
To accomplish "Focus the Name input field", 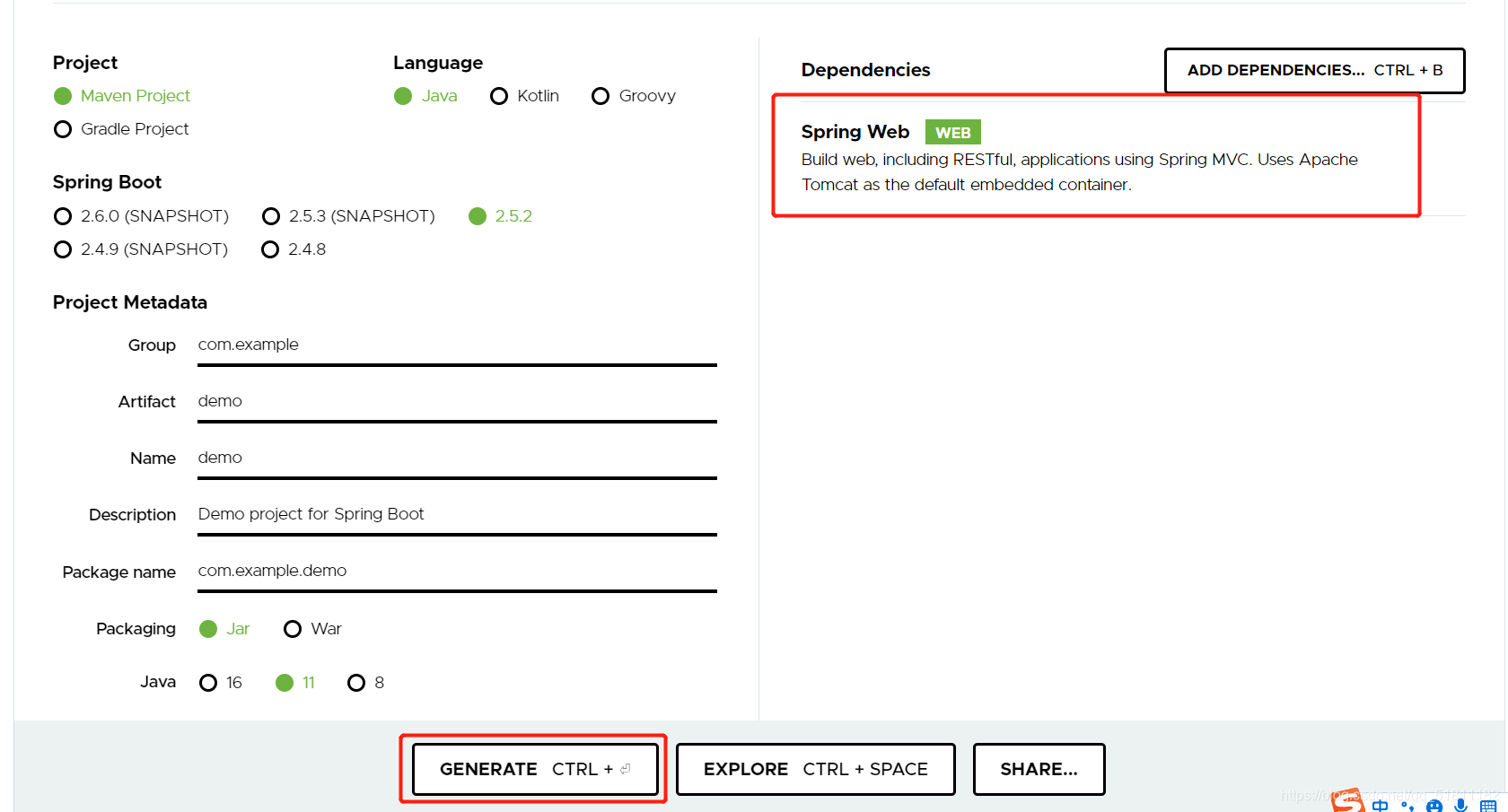I will [457, 458].
